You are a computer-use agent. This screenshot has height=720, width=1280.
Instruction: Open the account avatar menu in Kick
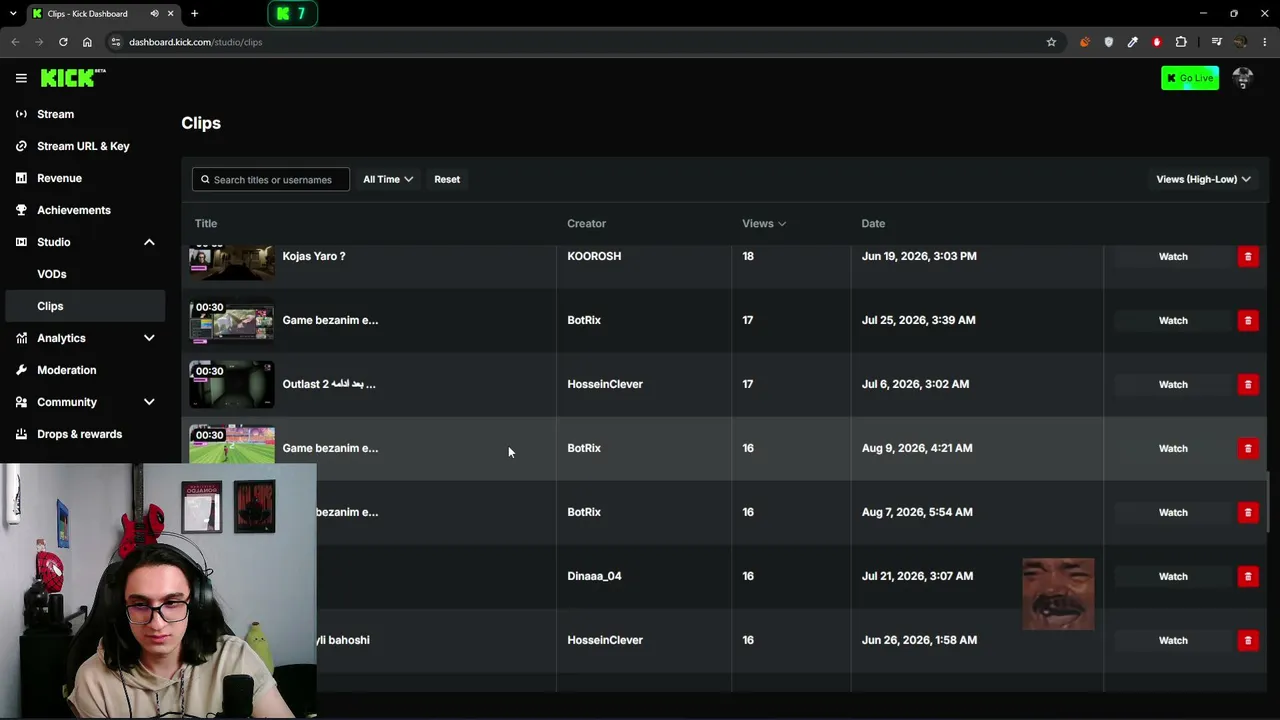1243,78
